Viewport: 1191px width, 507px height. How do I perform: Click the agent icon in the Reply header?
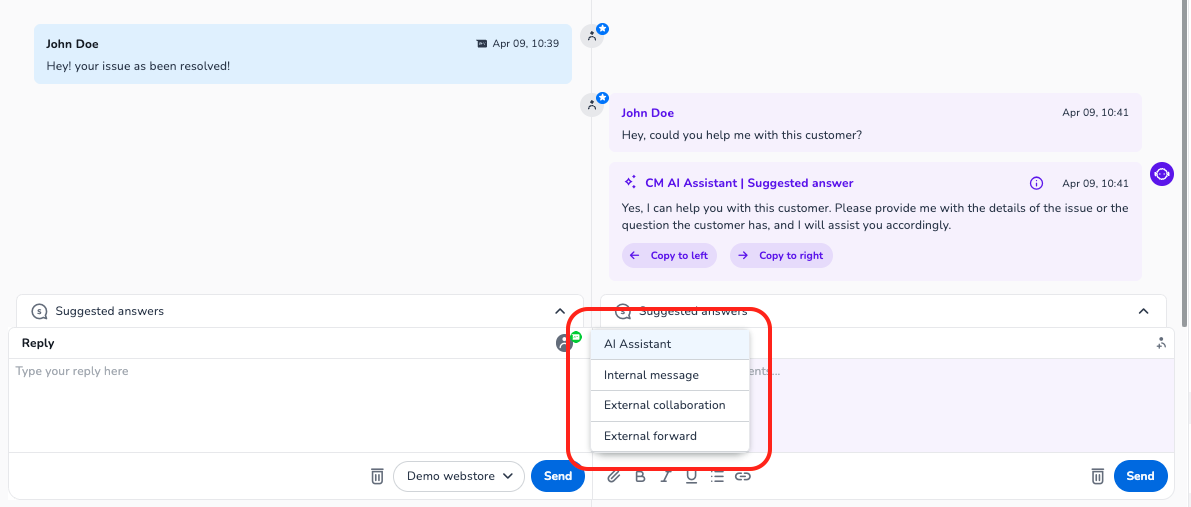(x=566, y=343)
